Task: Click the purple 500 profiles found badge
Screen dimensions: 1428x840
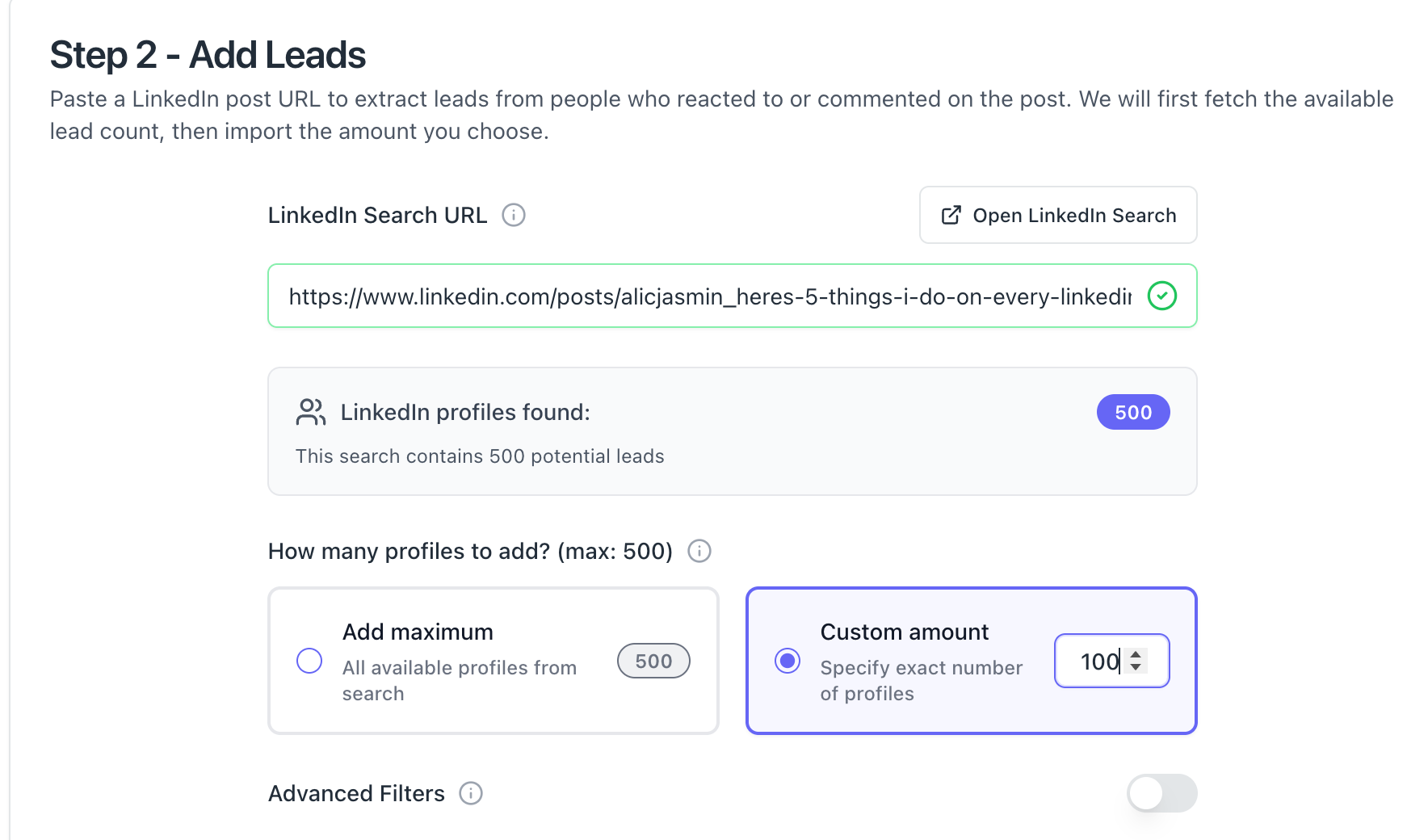Action: coord(1132,412)
